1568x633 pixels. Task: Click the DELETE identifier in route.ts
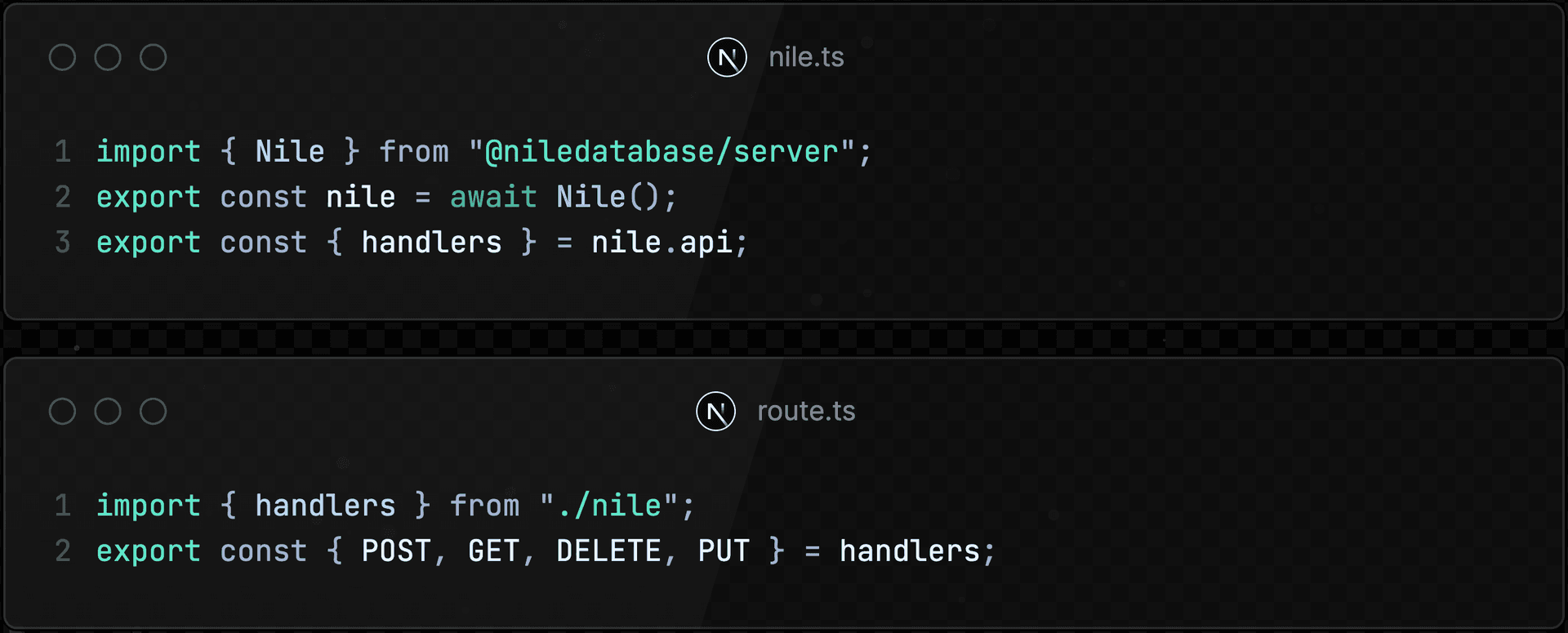(x=608, y=551)
